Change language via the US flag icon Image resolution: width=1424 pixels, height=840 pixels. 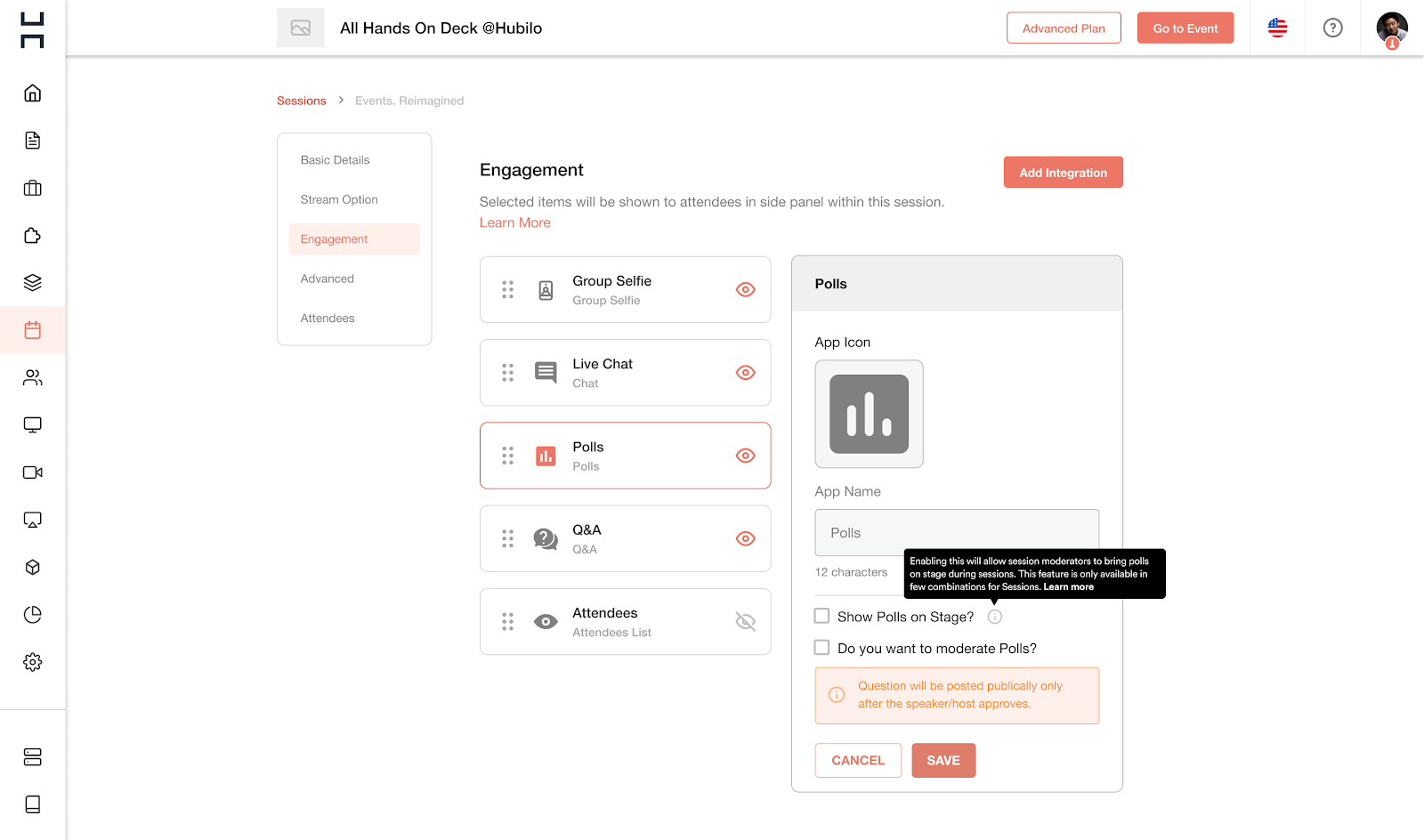click(x=1278, y=28)
